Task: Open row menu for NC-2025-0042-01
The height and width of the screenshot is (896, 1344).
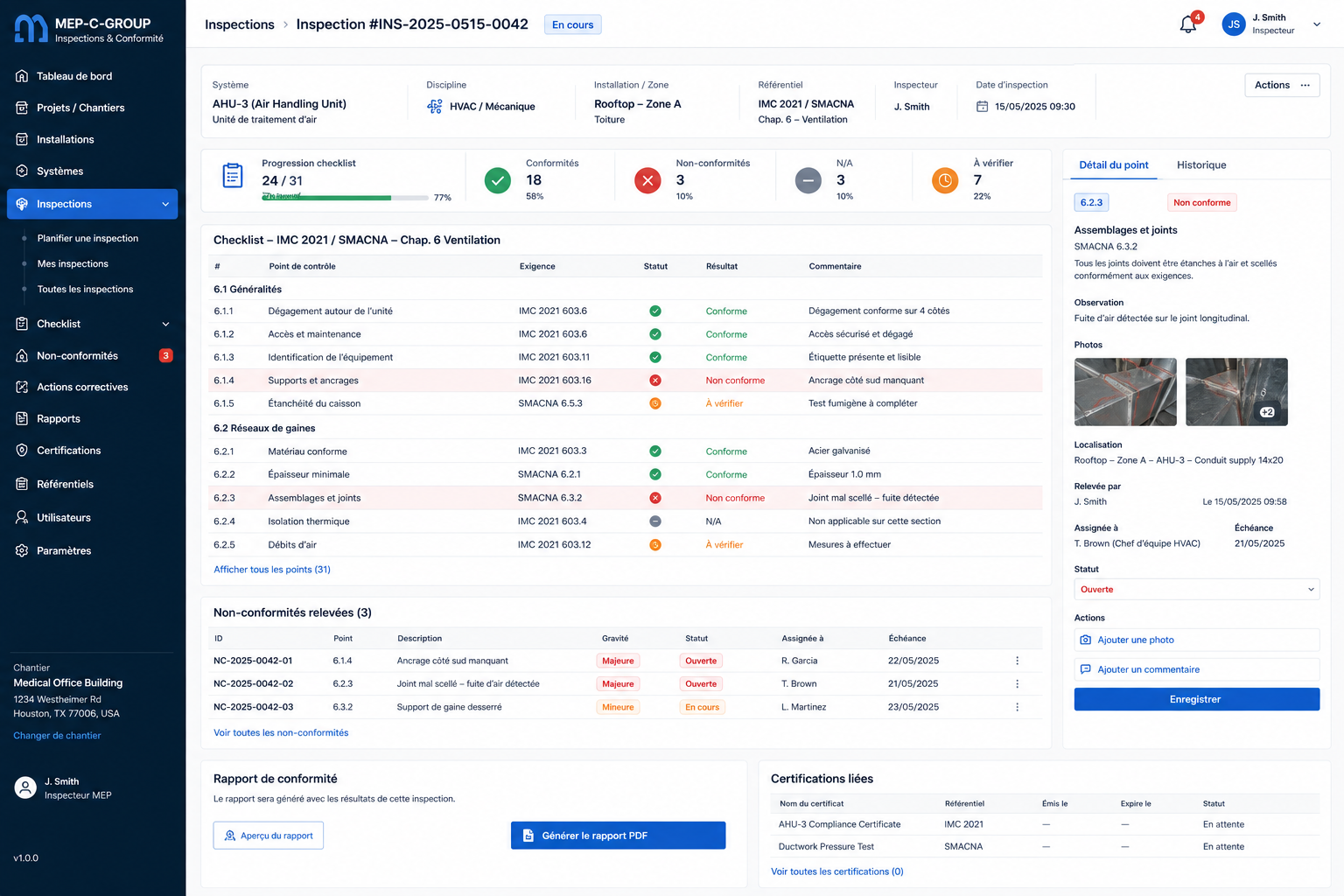Action: pyautogui.click(x=1017, y=661)
